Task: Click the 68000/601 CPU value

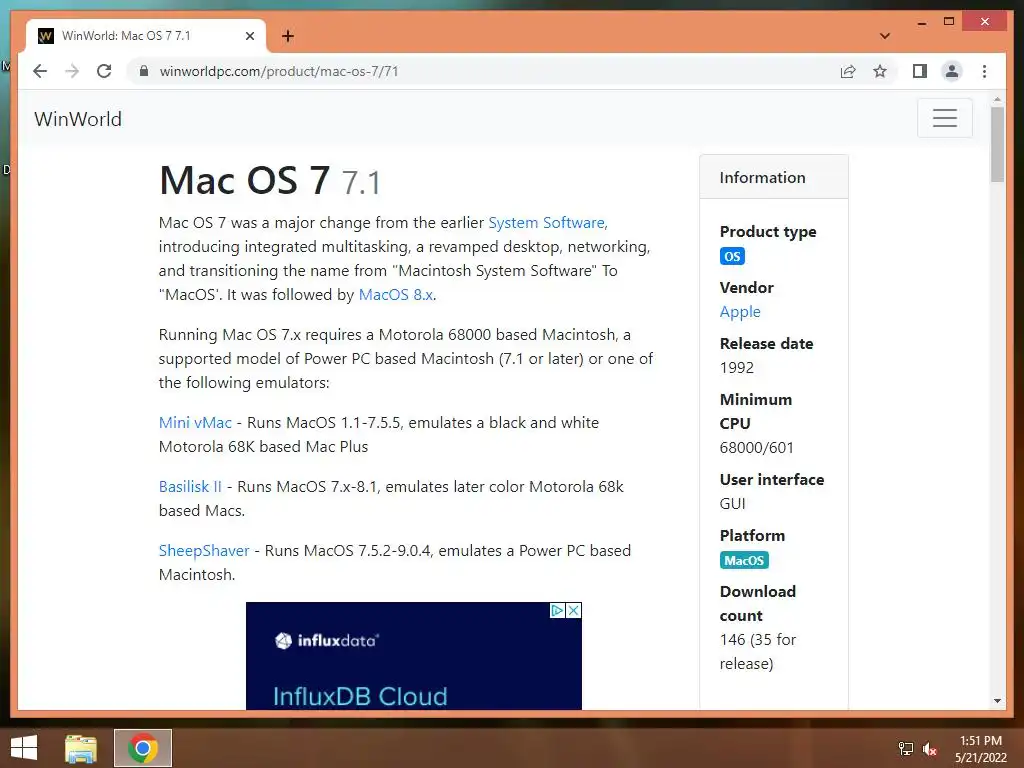Action: tap(756, 448)
